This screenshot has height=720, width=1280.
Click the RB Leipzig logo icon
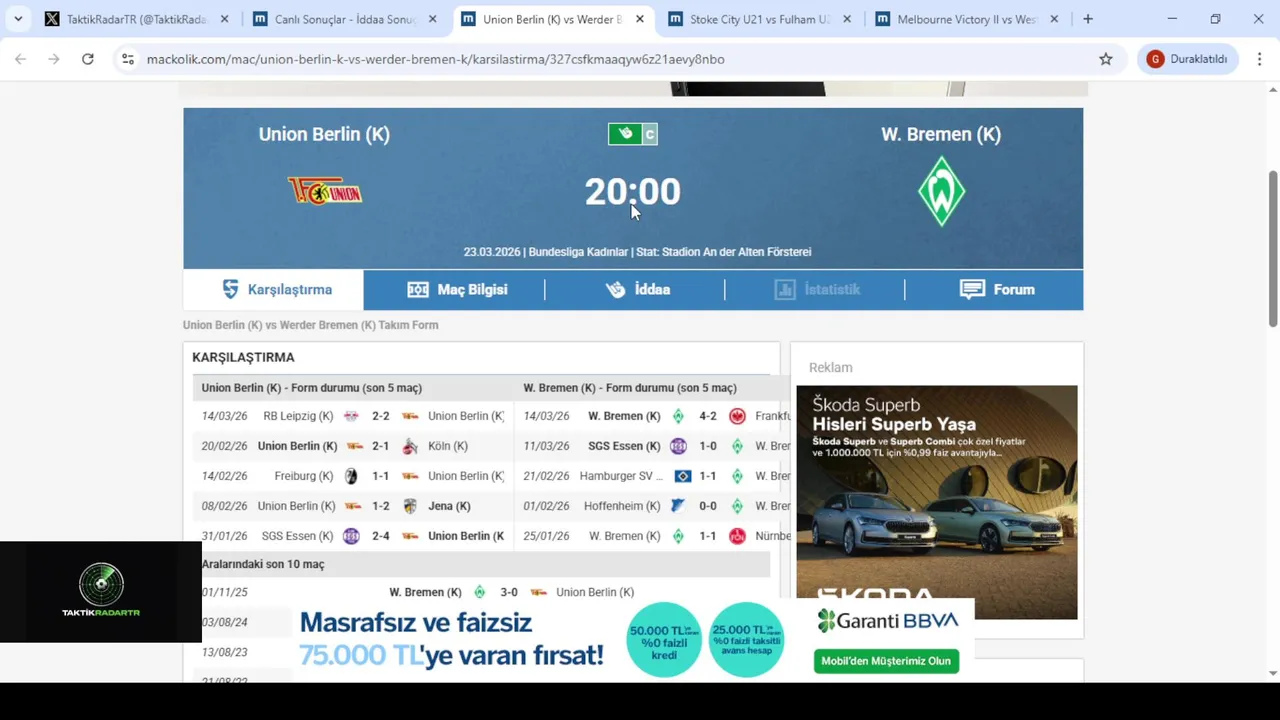coord(351,416)
